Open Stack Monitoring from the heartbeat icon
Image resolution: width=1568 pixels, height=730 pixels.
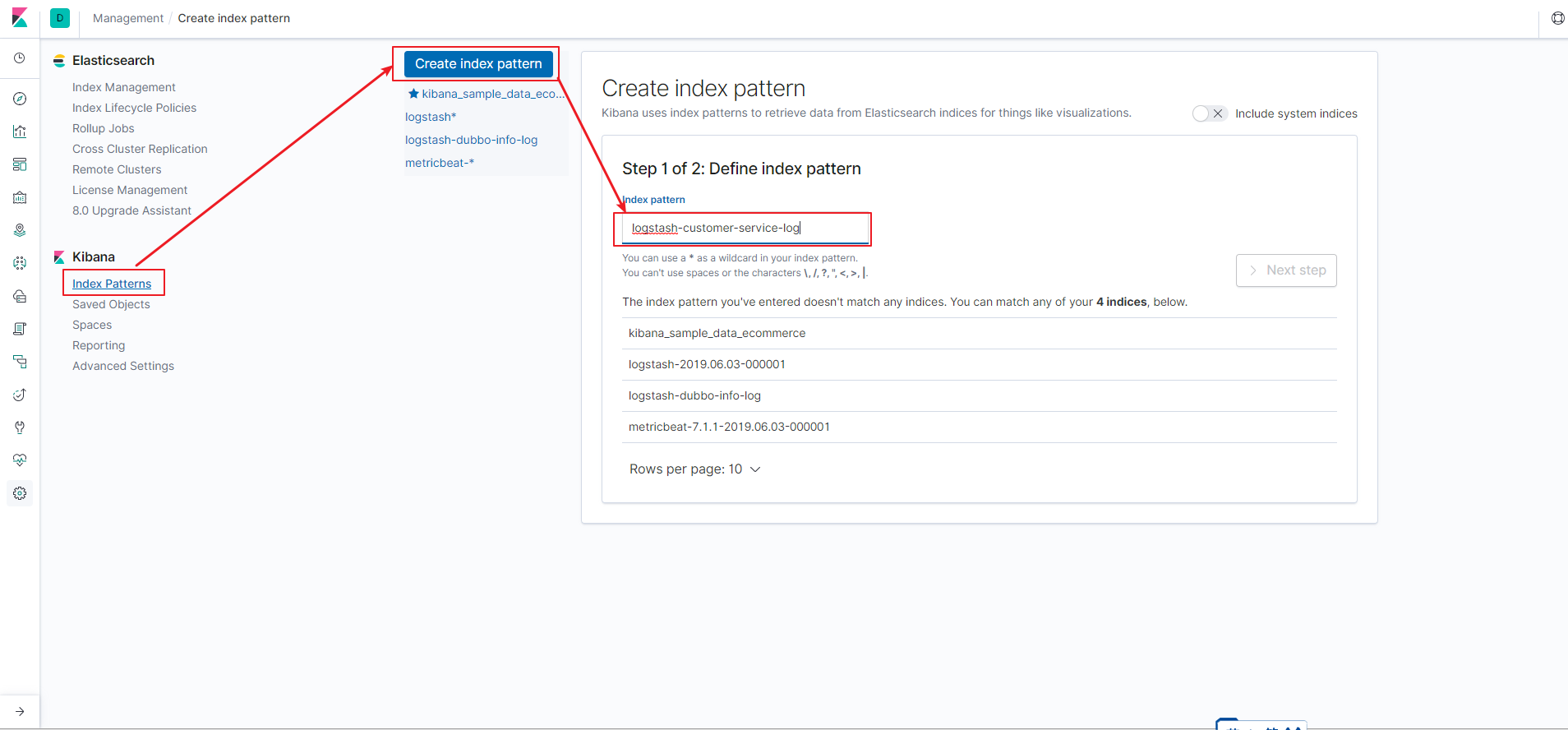20,460
